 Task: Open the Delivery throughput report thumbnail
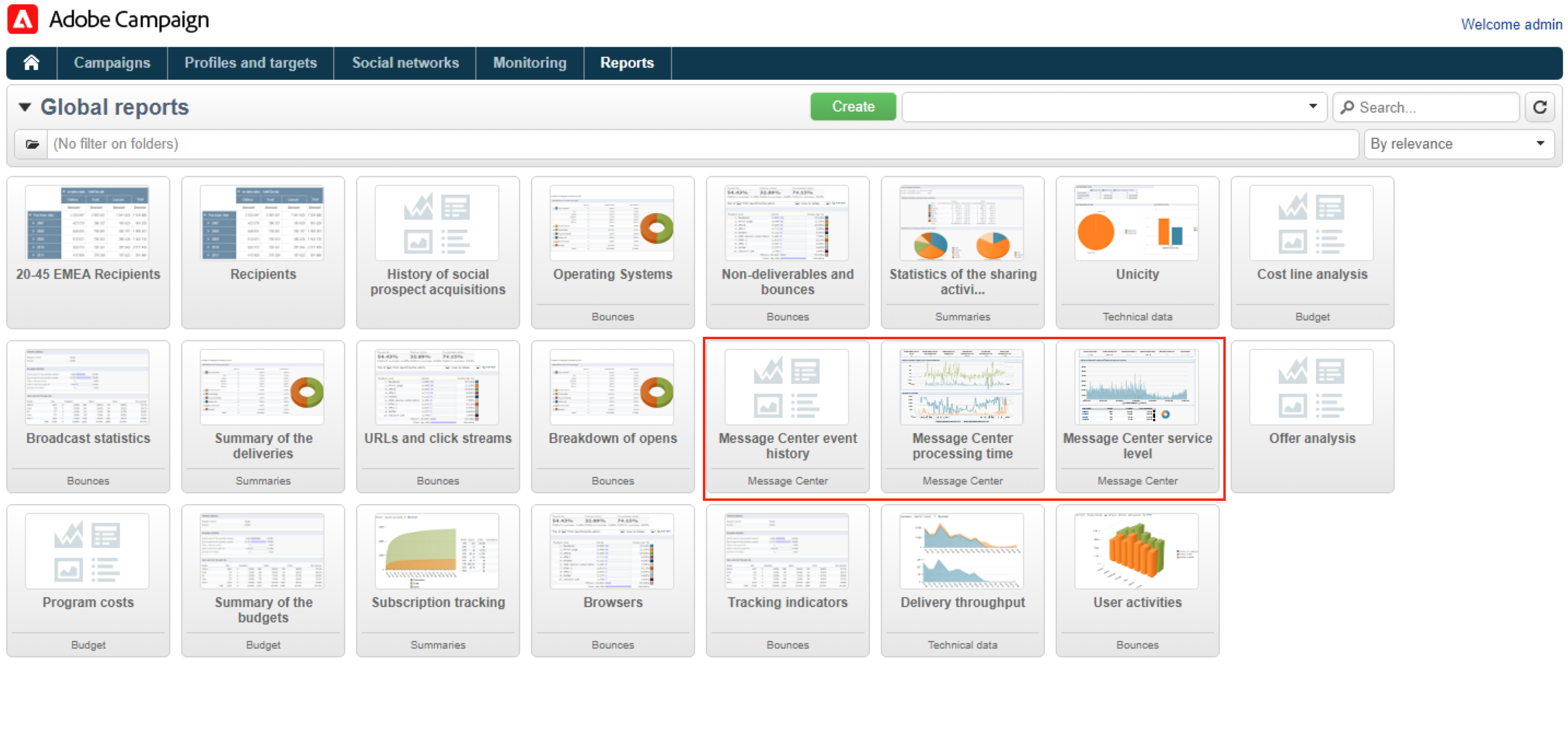[962, 552]
